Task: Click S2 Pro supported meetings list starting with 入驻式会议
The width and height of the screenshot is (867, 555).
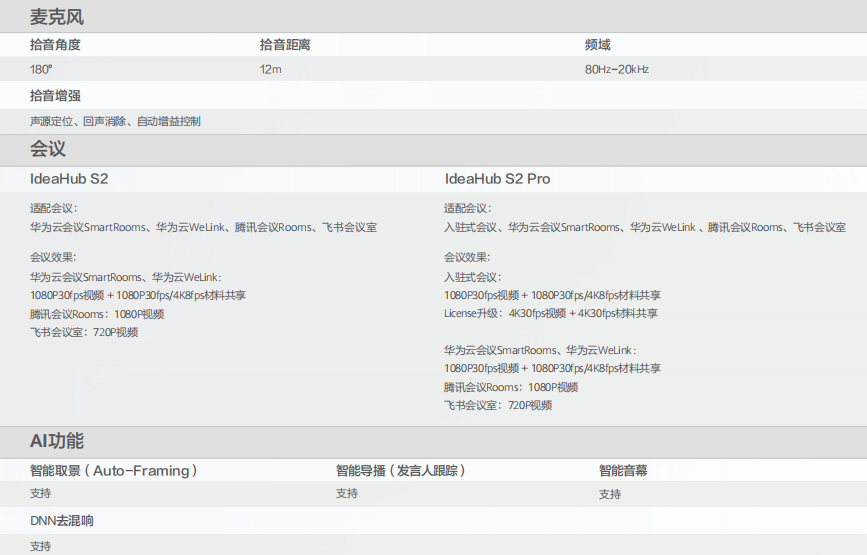Action: pos(645,227)
